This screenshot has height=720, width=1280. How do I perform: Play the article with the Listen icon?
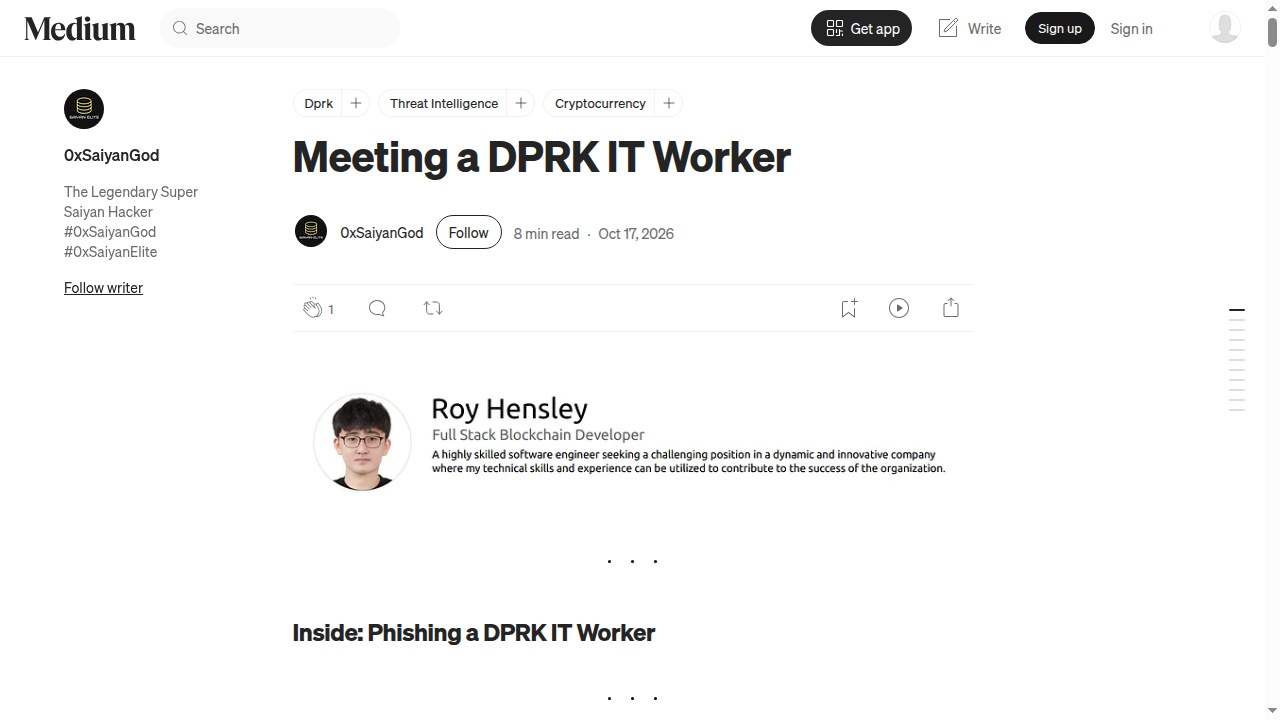click(x=899, y=308)
